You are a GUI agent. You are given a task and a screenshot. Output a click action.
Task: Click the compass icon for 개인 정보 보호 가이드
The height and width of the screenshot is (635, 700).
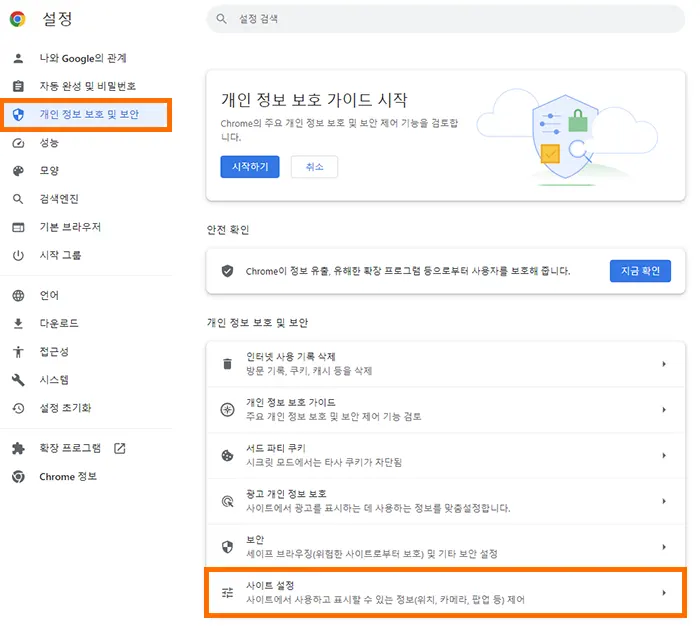point(227,409)
